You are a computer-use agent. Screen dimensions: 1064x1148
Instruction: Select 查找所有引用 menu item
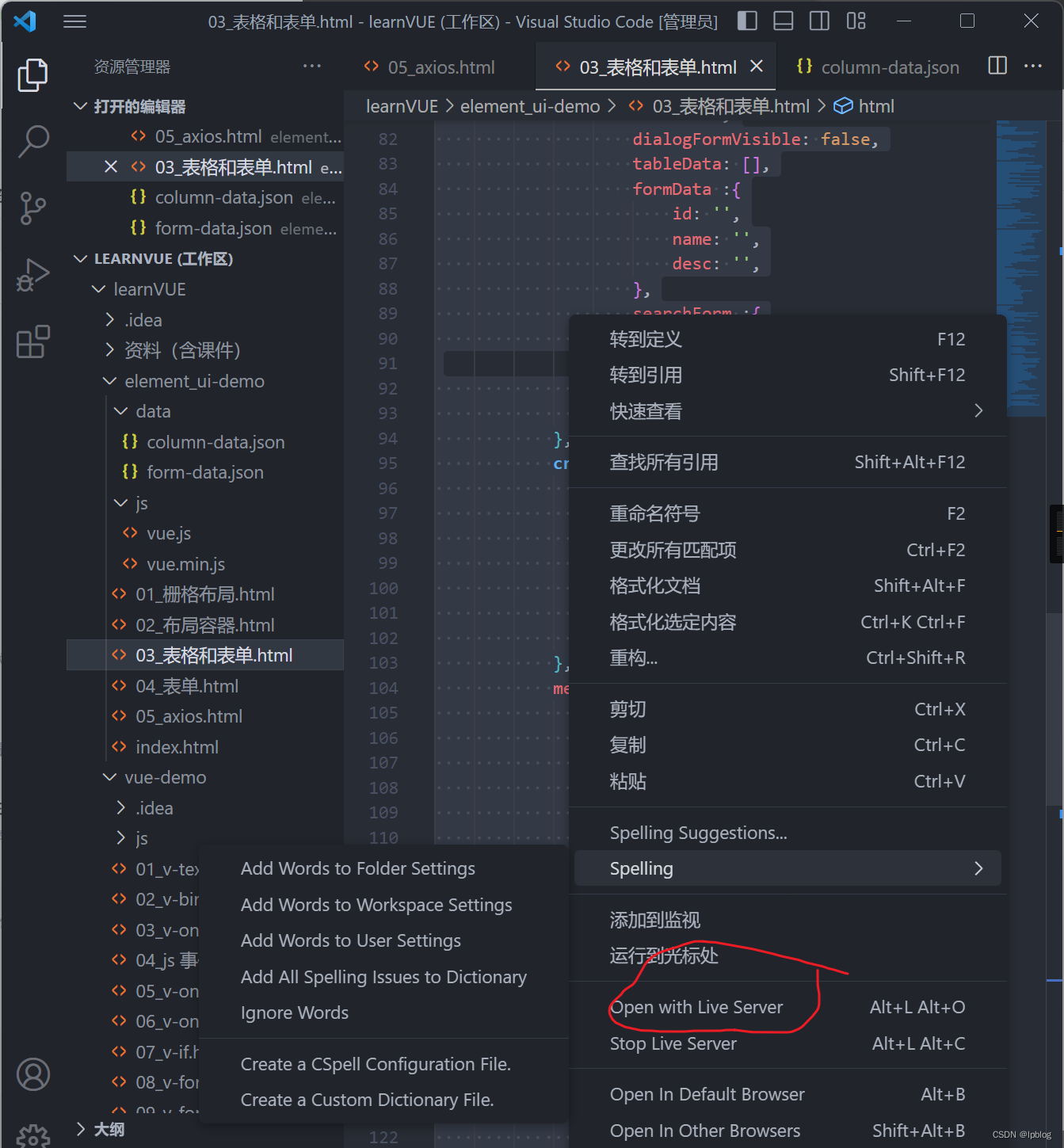788,462
